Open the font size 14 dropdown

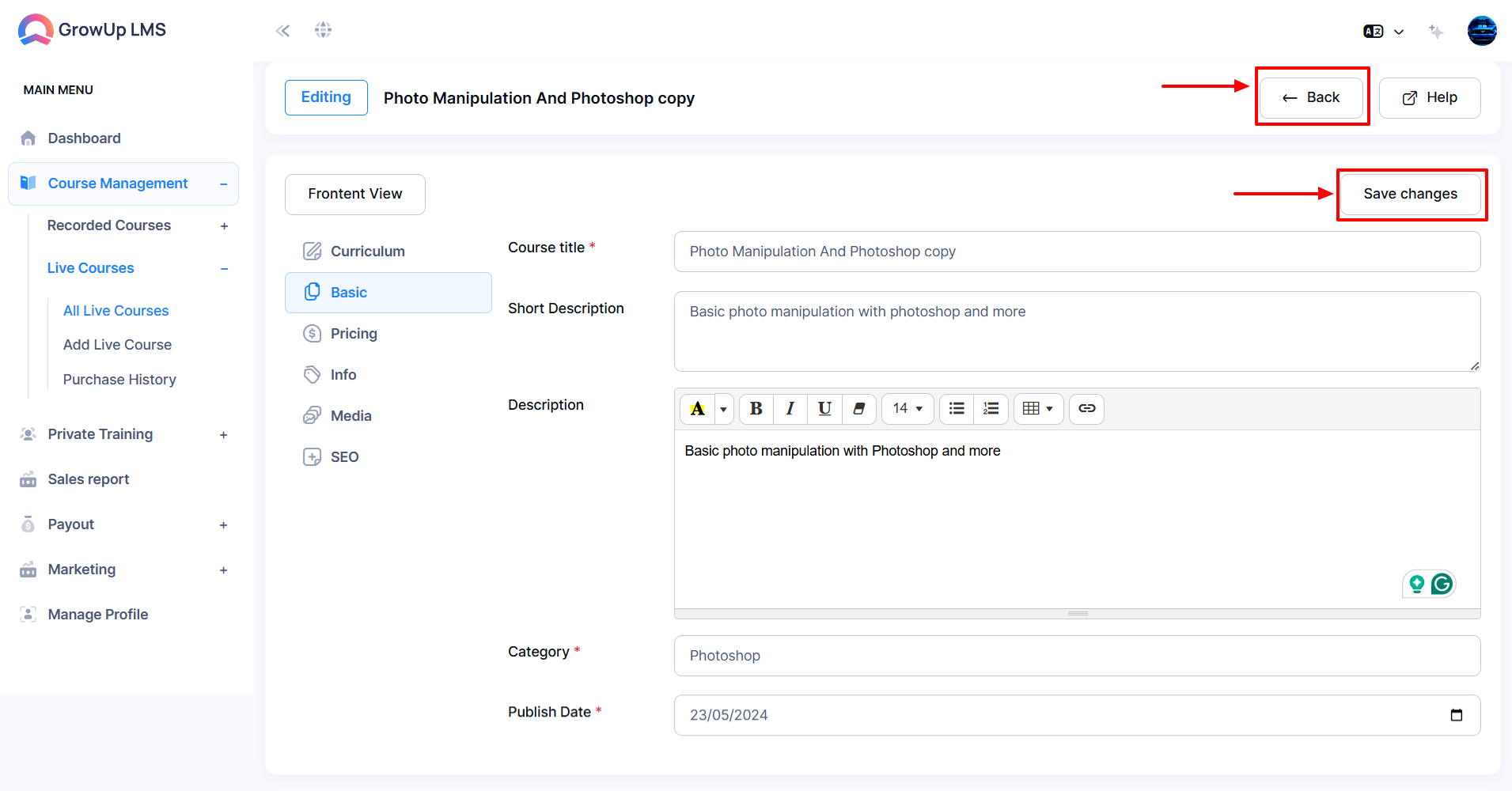pyautogui.click(x=908, y=409)
